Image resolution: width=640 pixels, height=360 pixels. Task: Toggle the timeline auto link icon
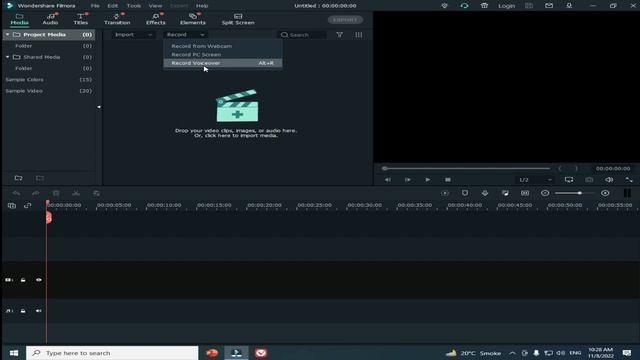tap(27, 206)
